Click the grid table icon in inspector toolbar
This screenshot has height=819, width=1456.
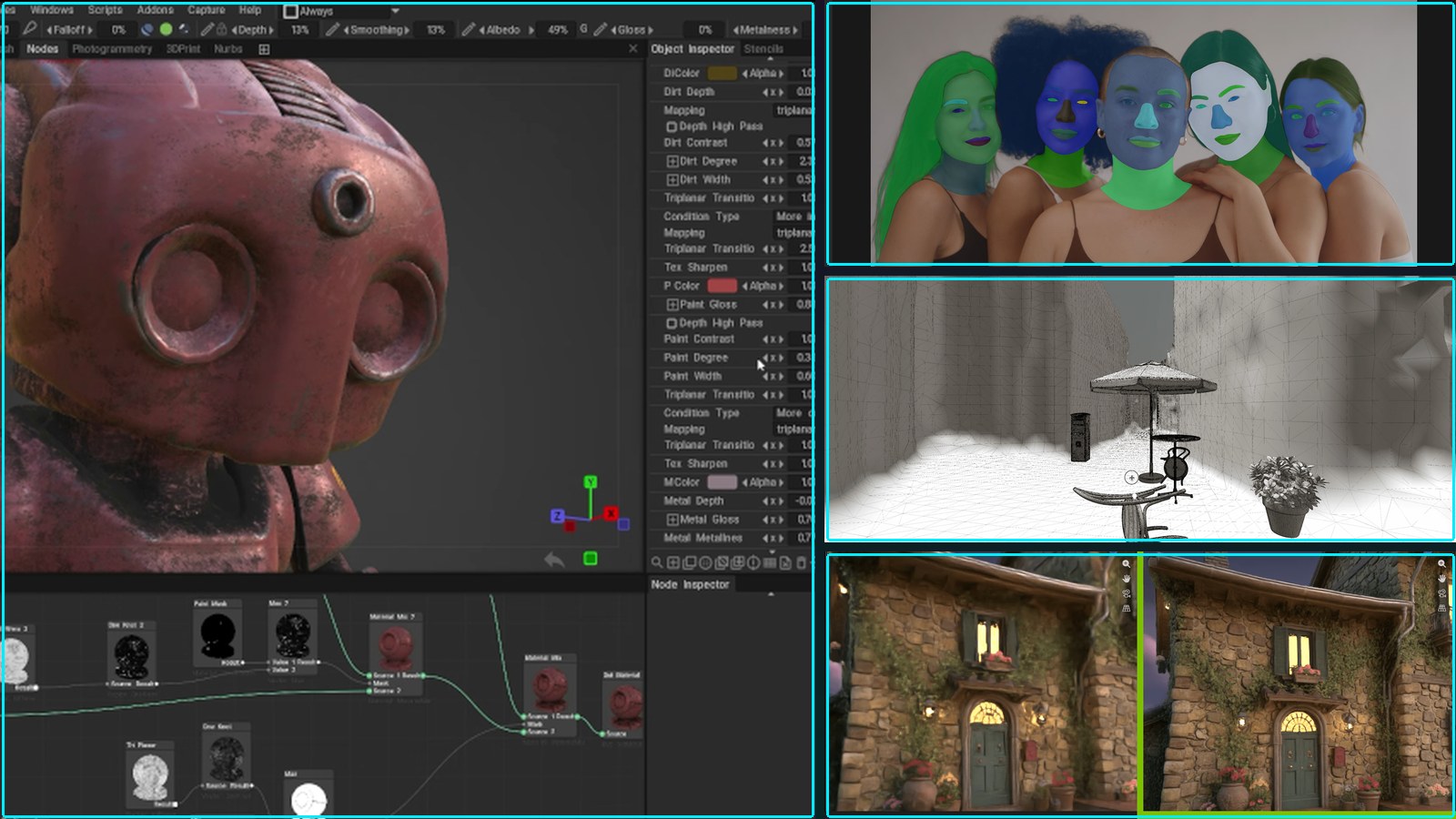[x=770, y=562]
